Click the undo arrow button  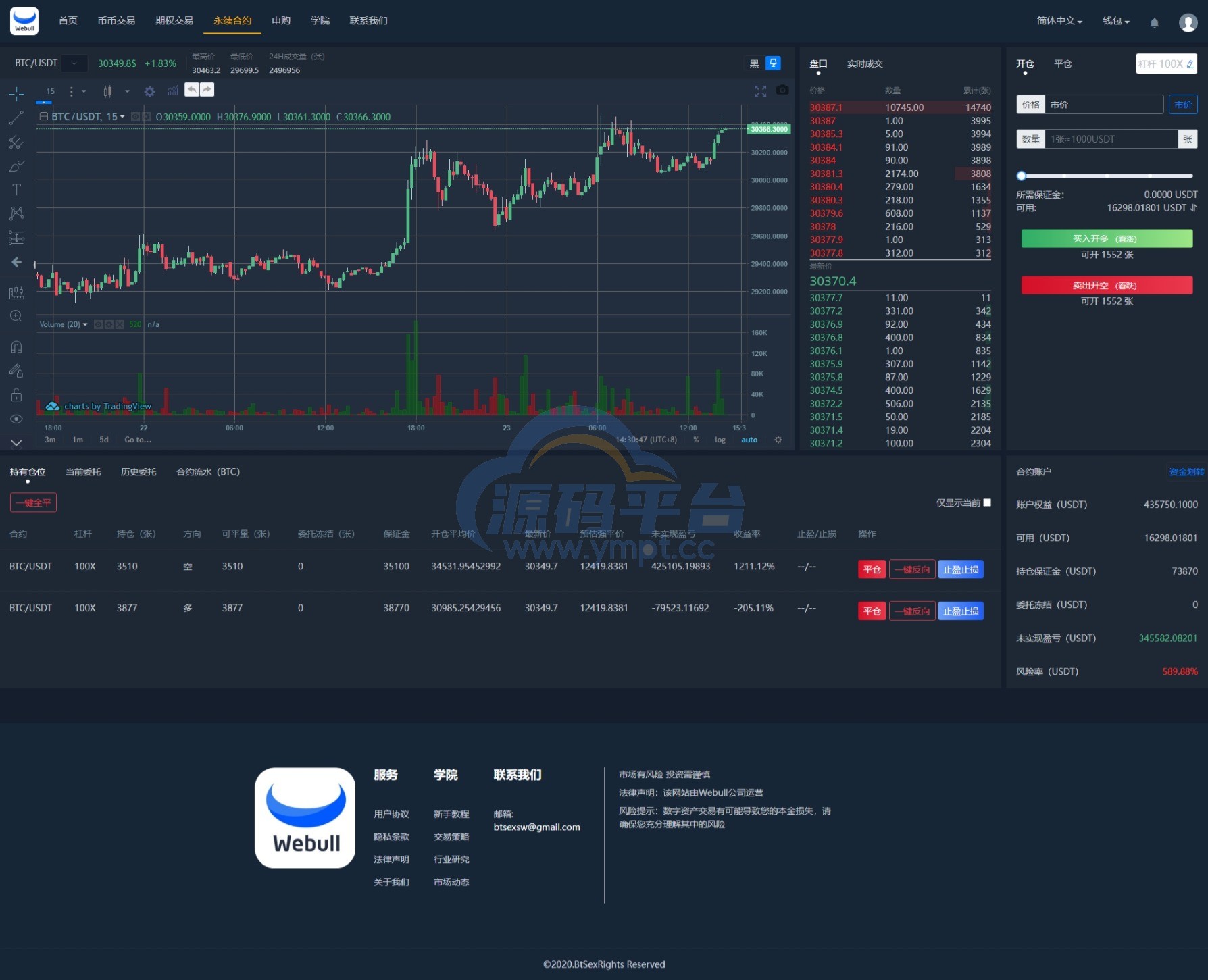point(192,90)
